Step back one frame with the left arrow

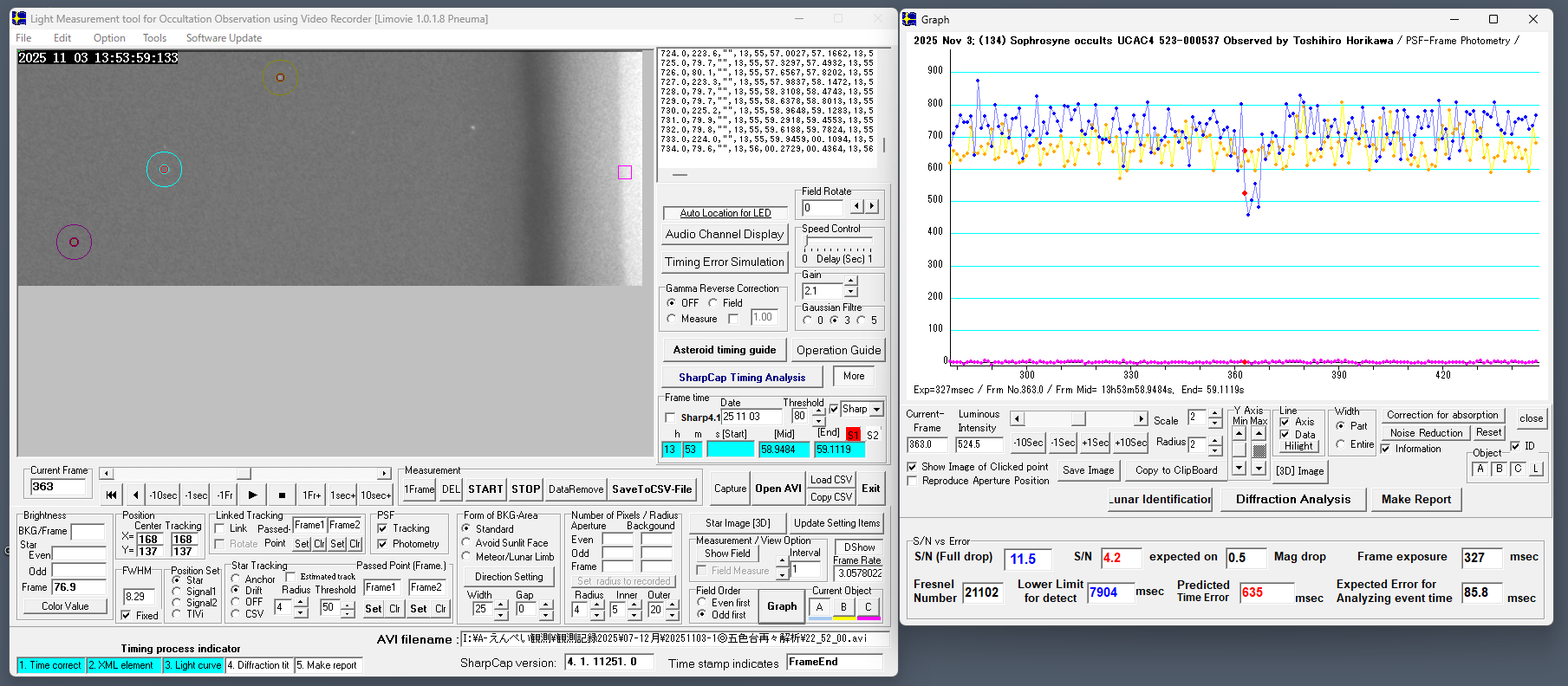pos(135,495)
